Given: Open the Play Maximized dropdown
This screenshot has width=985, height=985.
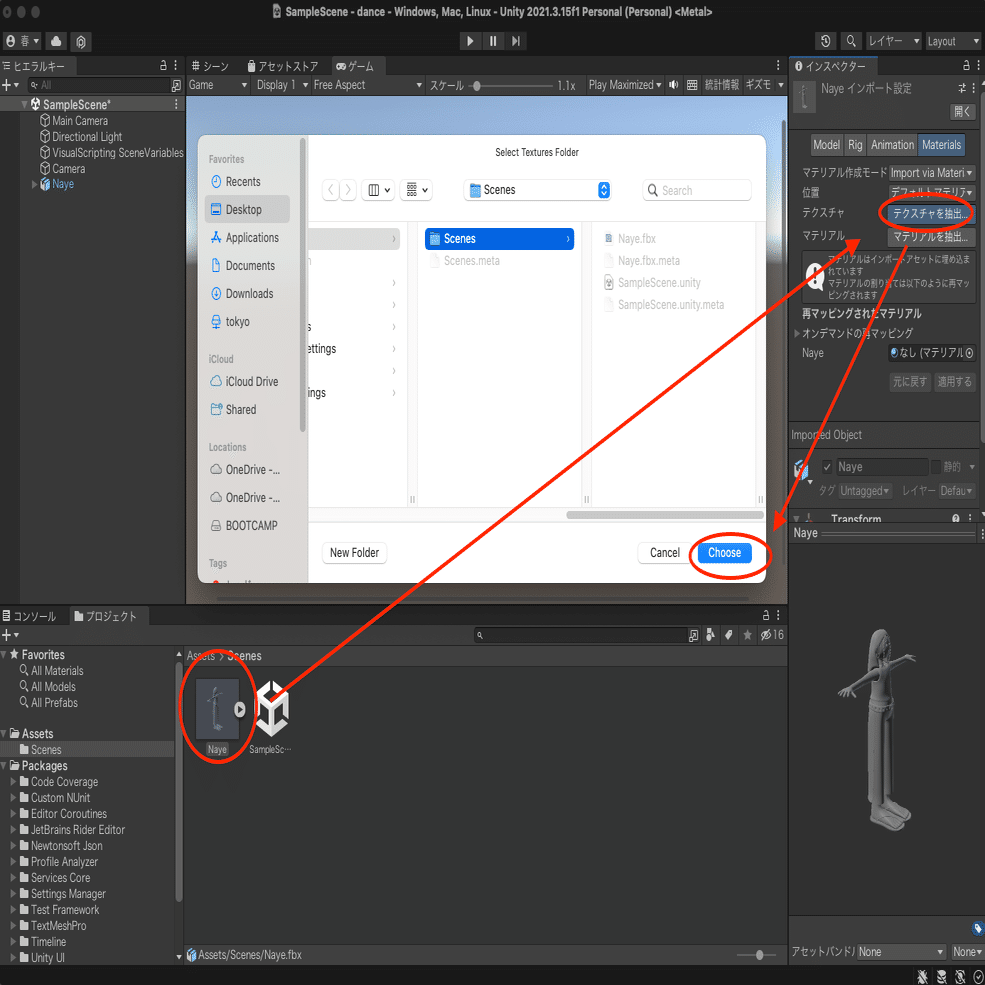Looking at the screenshot, I should point(624,85).
